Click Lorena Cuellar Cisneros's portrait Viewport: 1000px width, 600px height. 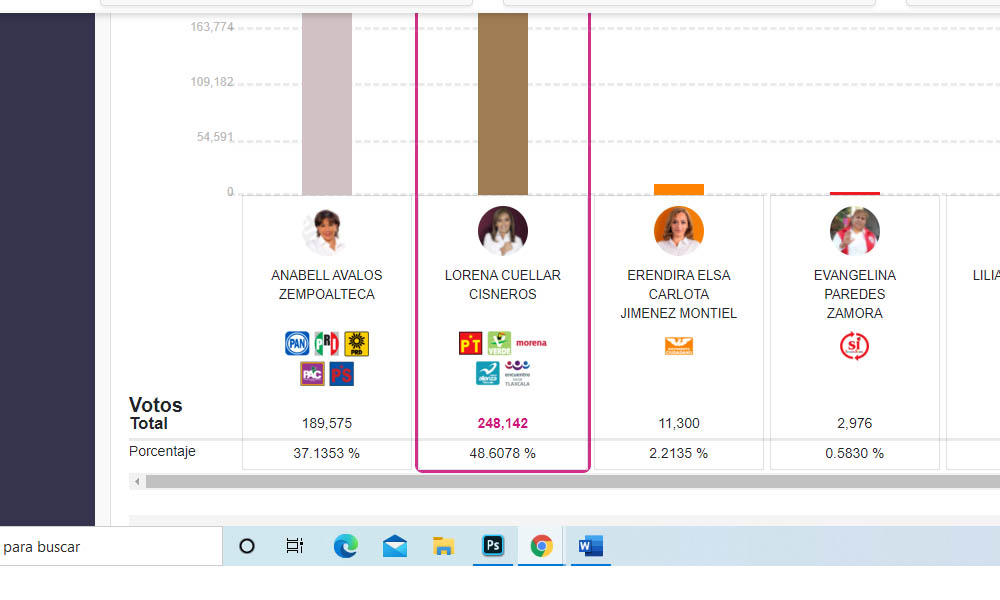point(502,231)
